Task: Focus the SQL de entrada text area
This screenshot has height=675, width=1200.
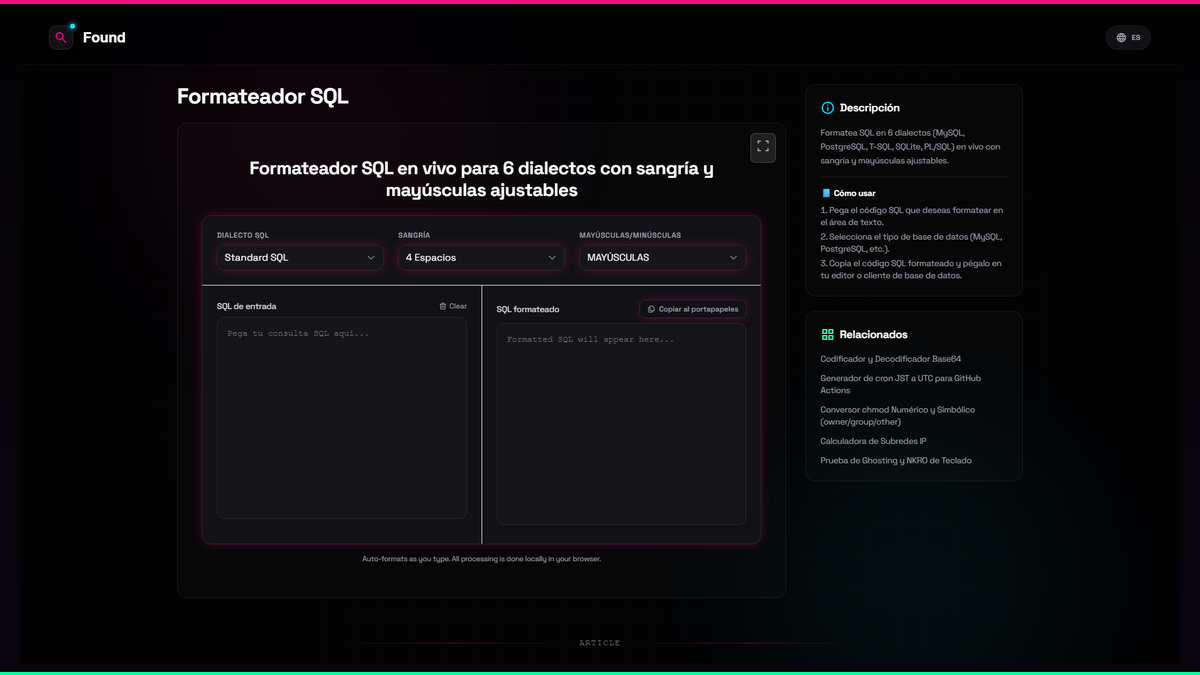Action: (342, 418)
